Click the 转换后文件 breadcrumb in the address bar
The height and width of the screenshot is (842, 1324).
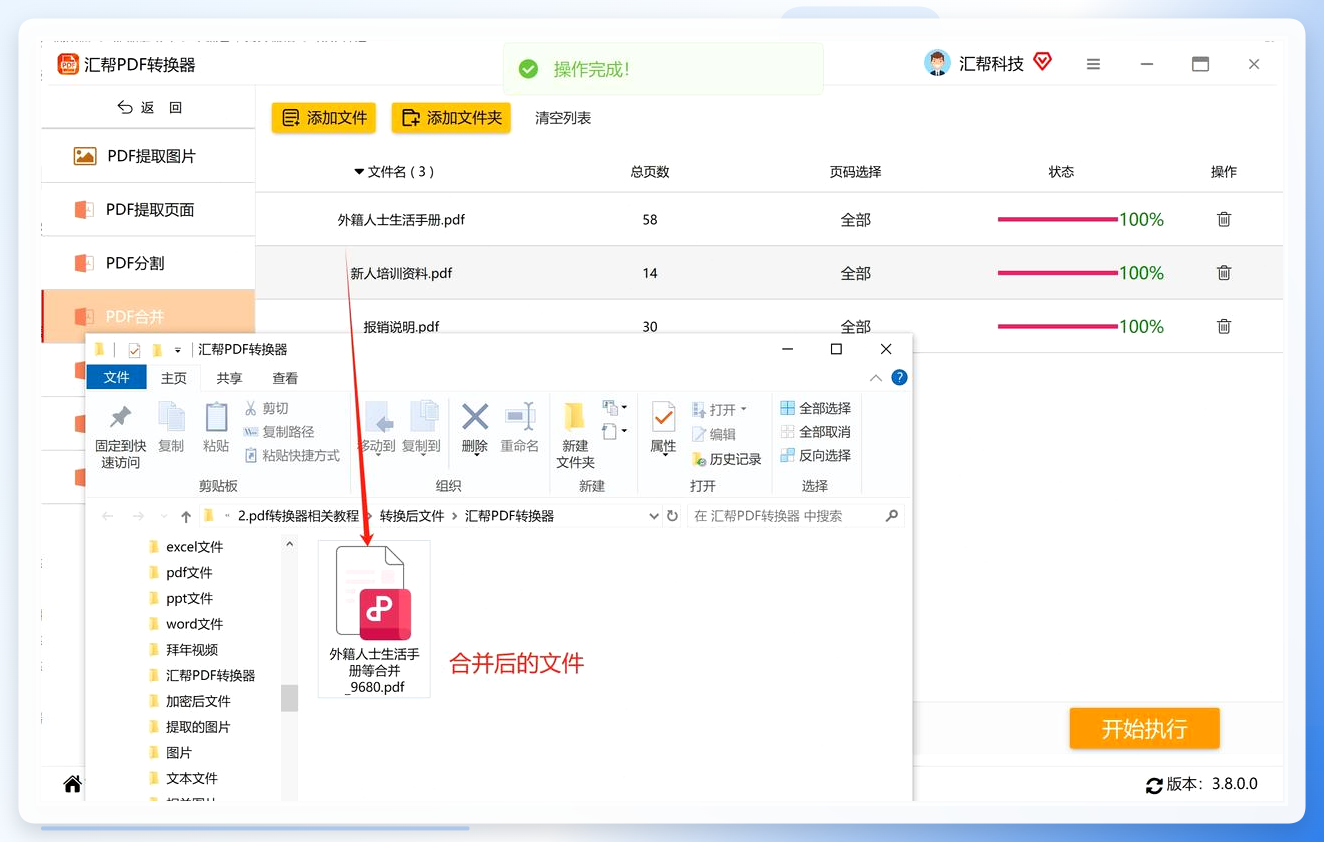point(412,516)
